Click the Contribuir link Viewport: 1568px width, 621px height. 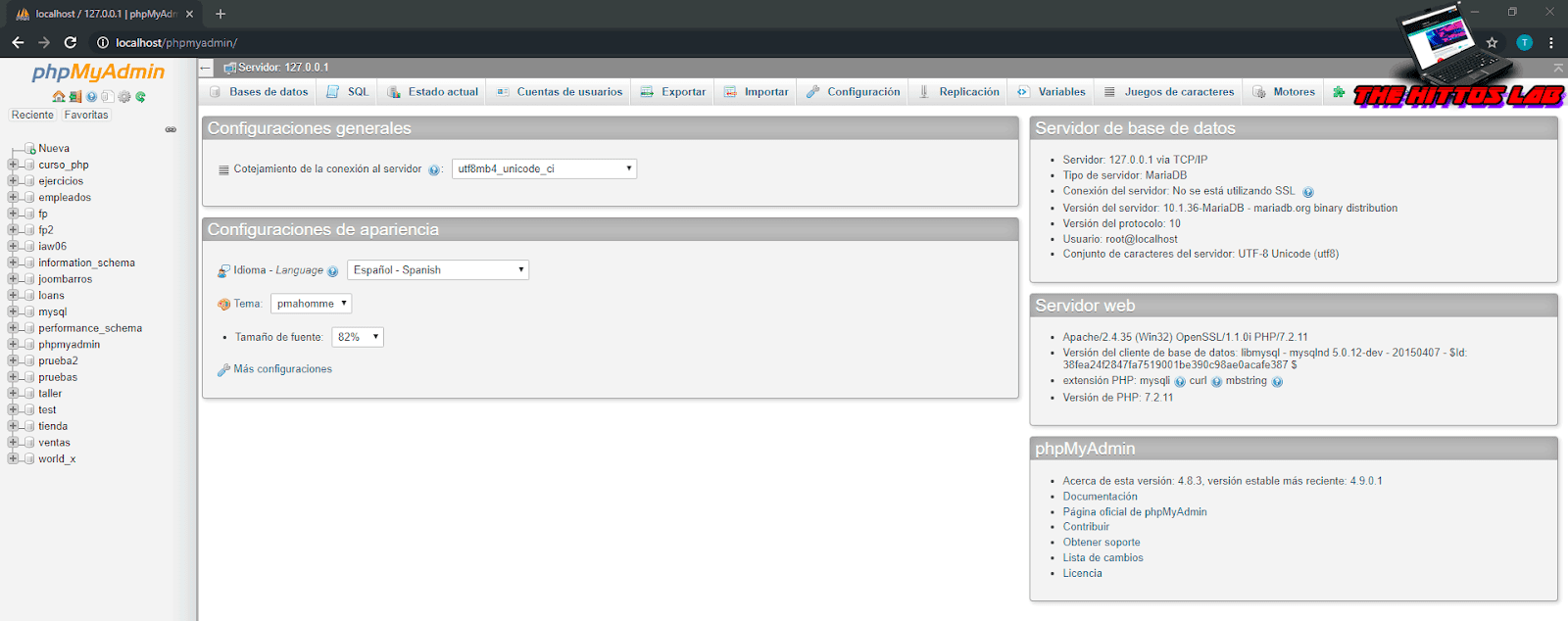coord(1086,527)
